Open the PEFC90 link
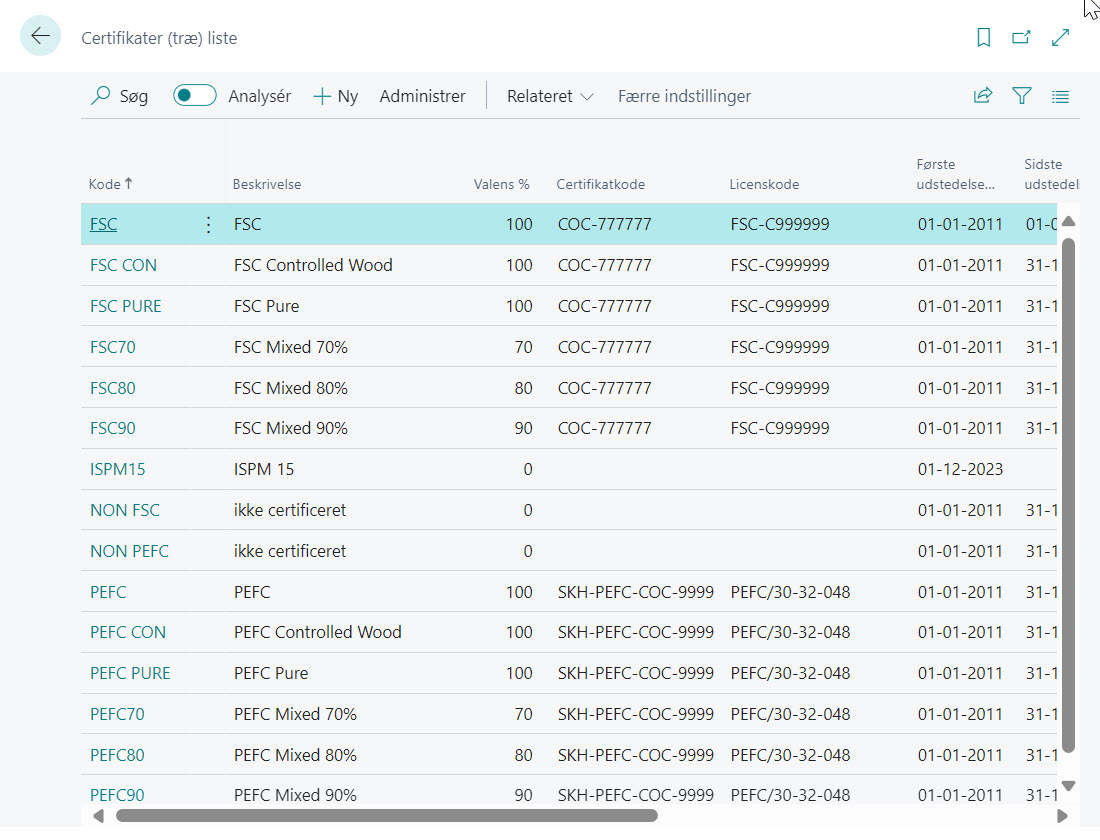This screenshot has height=840, width=1100. (x=117, y=795)
